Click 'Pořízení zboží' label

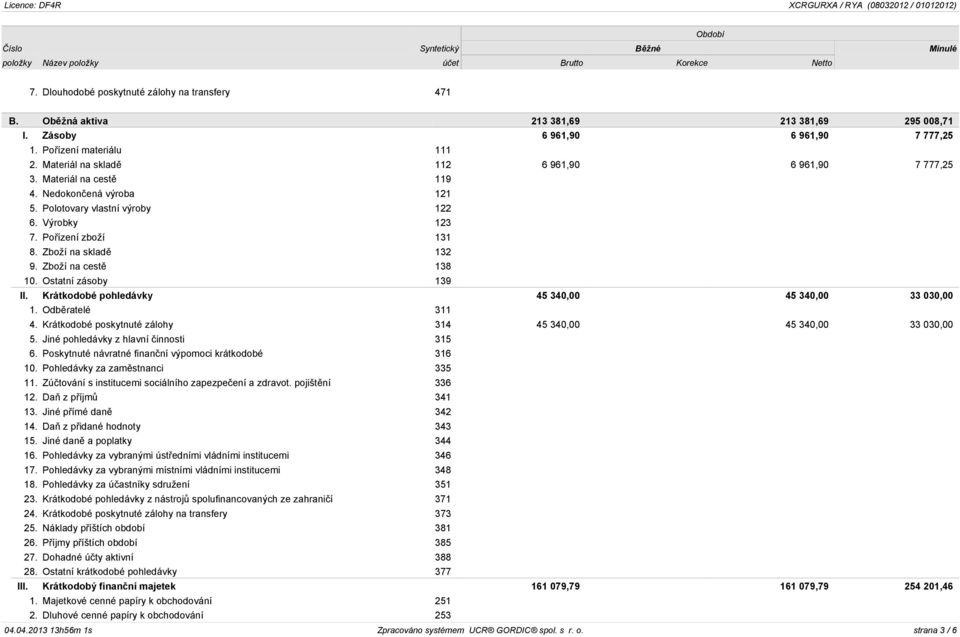coord(73,237)
